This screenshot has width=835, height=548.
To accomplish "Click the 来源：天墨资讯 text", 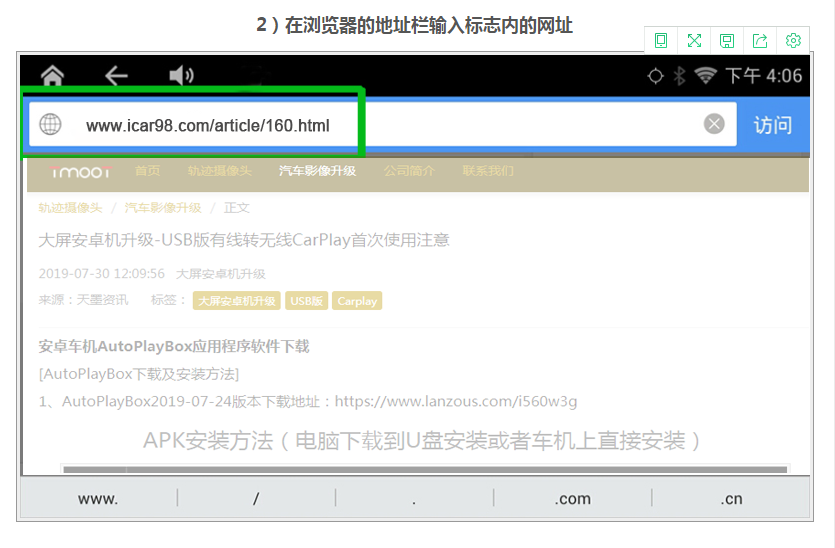I will [x=83, y=300].
